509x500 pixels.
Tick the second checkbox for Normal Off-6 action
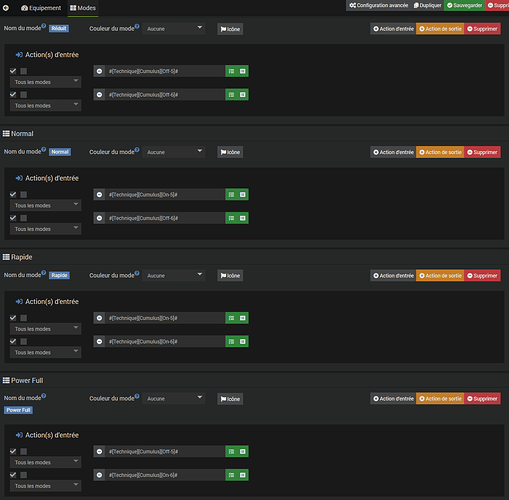point(24,218)
